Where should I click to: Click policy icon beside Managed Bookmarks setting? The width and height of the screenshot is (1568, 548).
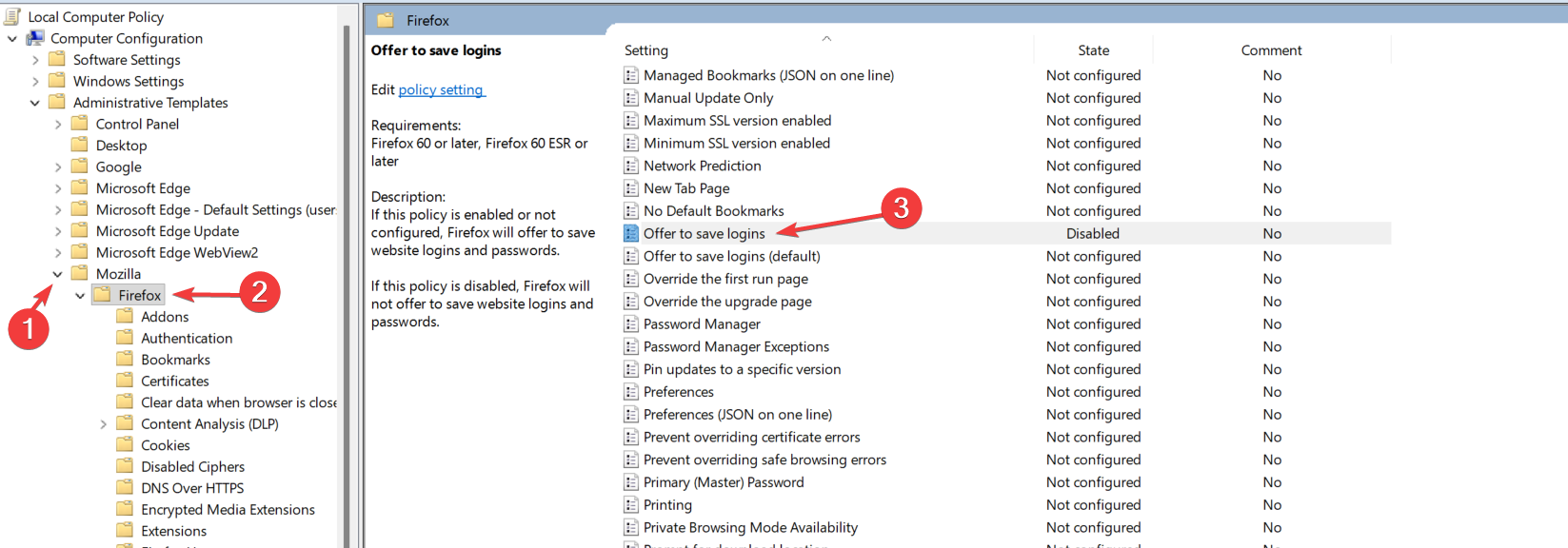pyautogui.click(x=631, y=75)
